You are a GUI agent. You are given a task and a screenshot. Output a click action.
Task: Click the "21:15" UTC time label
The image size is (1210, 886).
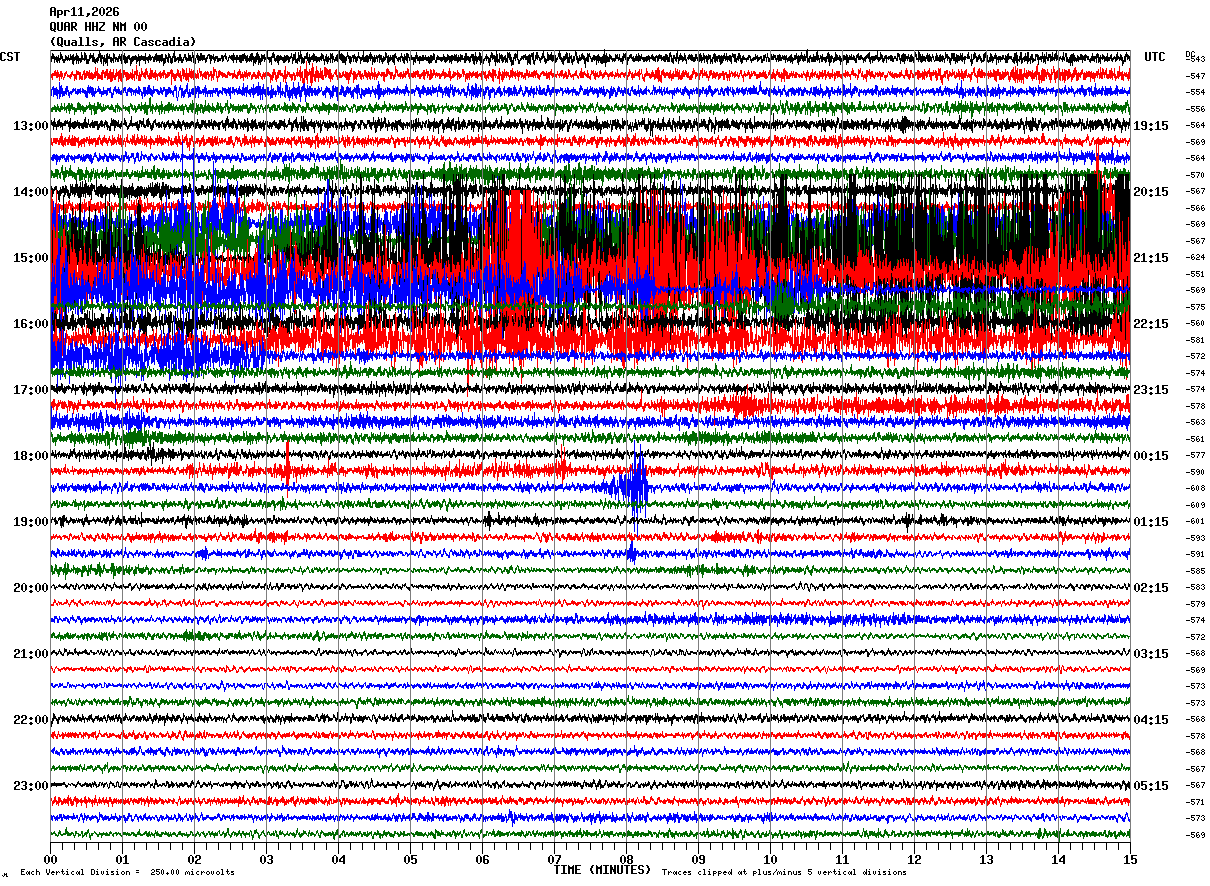(x=1151, y=258)
